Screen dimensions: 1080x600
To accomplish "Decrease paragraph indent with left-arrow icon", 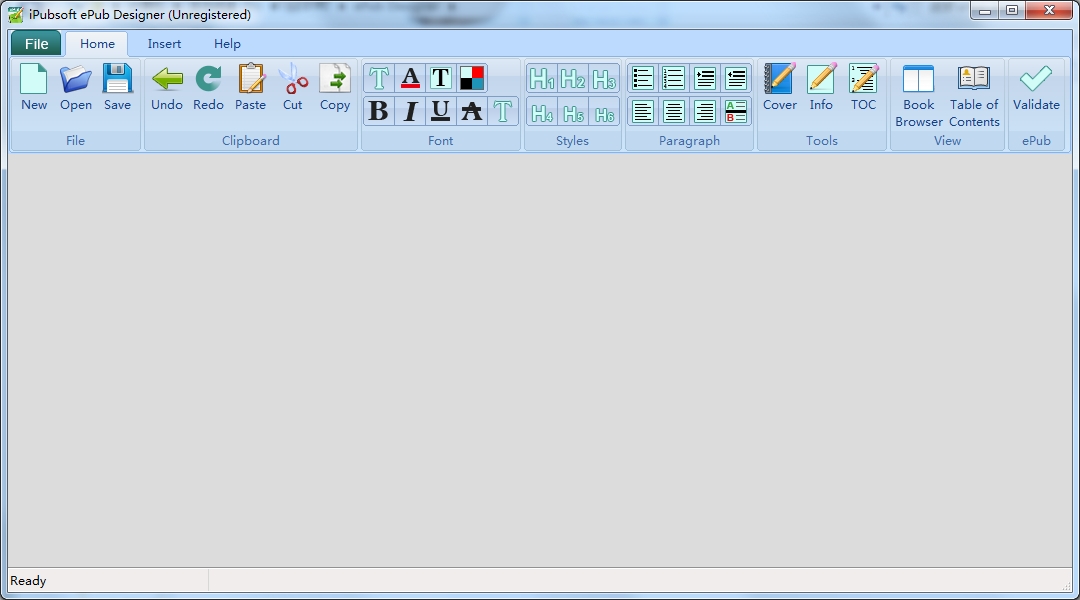I will (736, 79).
